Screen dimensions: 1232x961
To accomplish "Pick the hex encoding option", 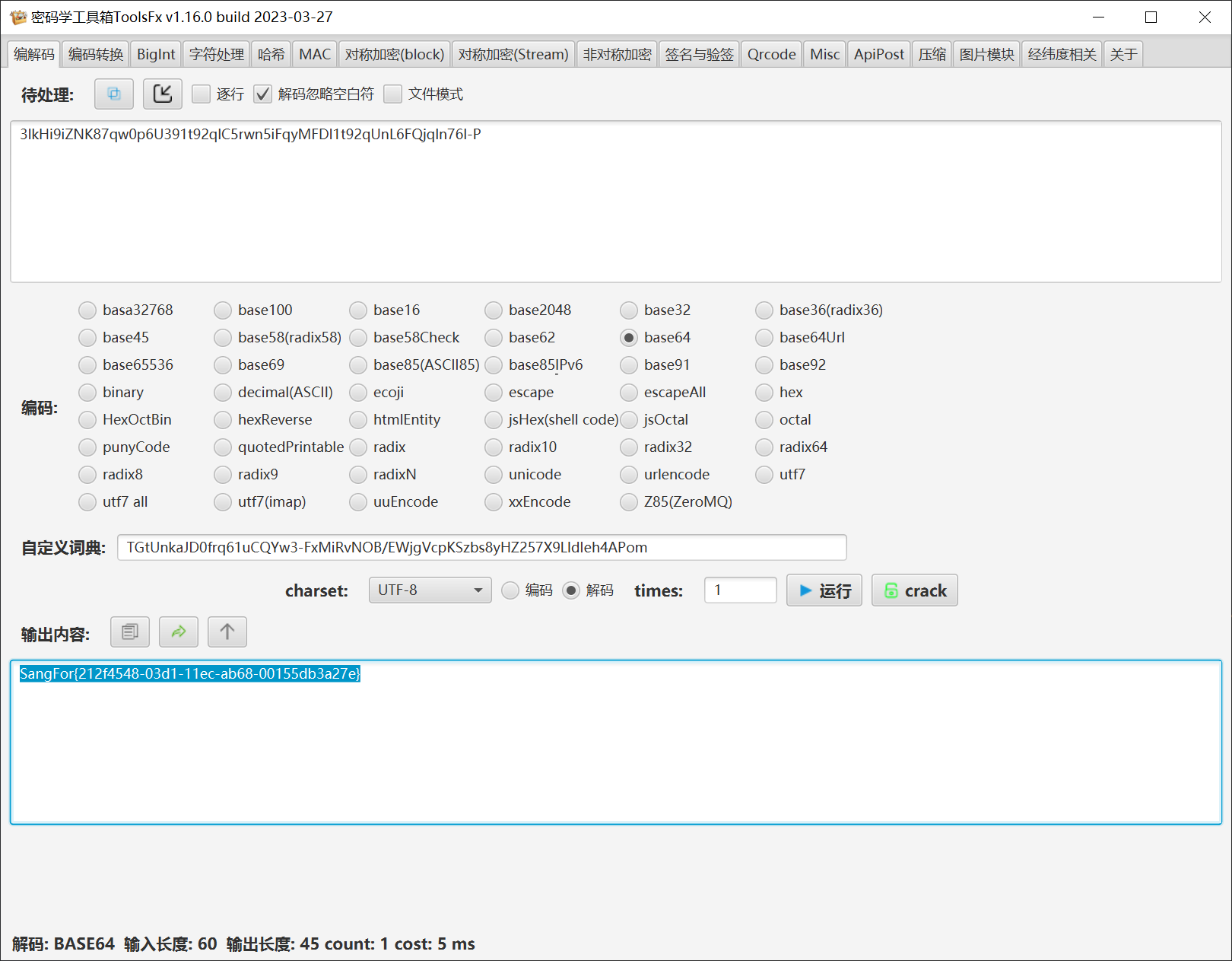I will point(764,392).
